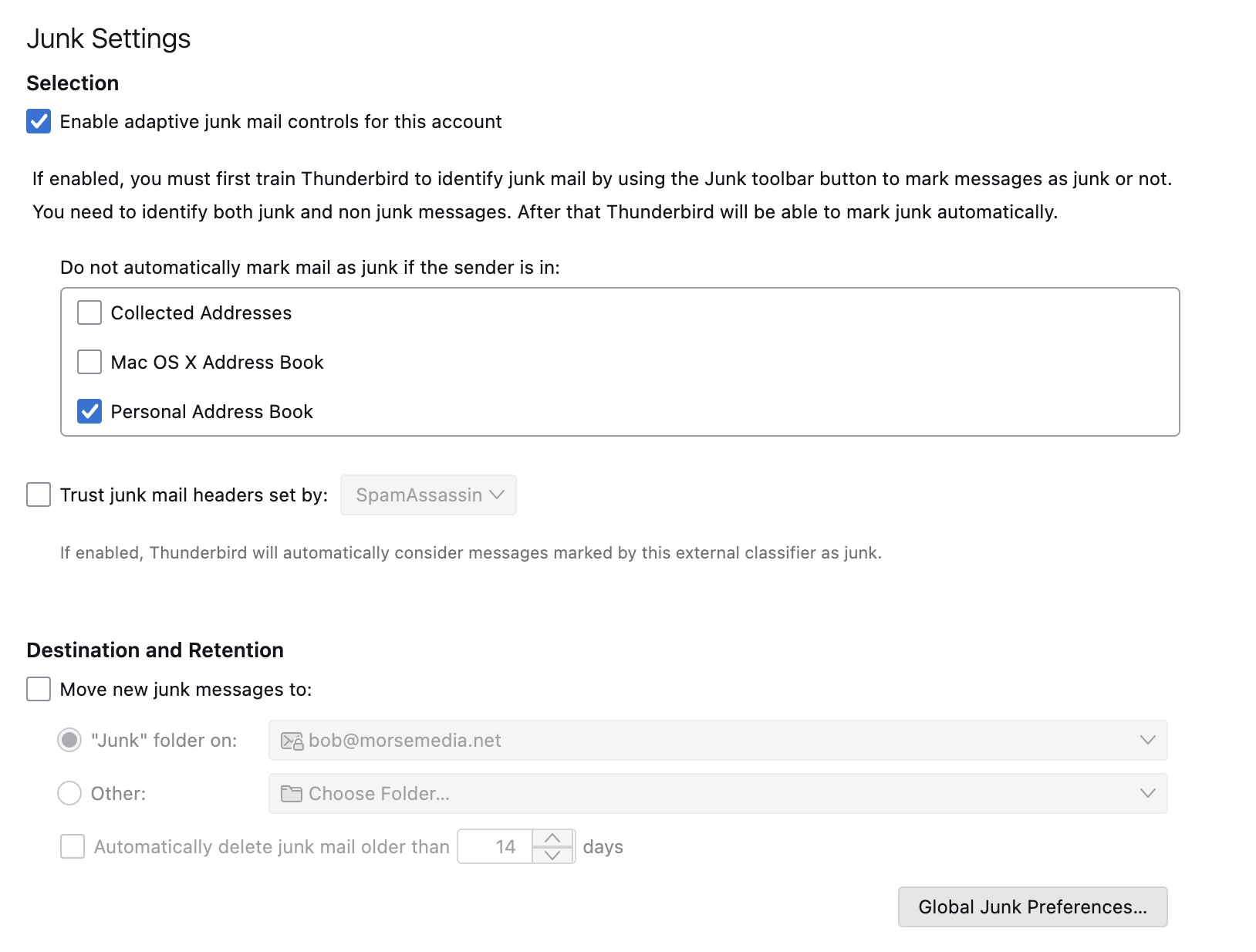Disable adaptive junk mail controls checkbox
The height and width of the screenshot is (952, 1256).
coord(39,121)
